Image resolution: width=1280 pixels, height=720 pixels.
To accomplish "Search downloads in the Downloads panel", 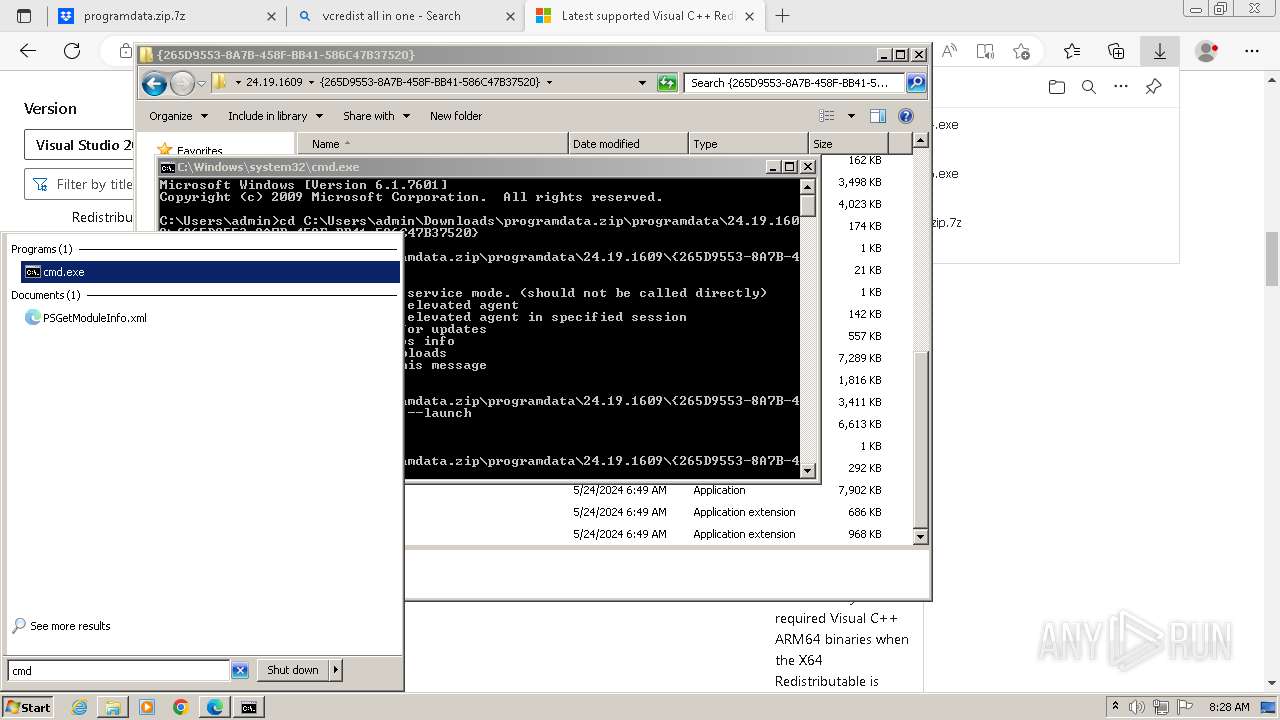I will point(1089,87).
